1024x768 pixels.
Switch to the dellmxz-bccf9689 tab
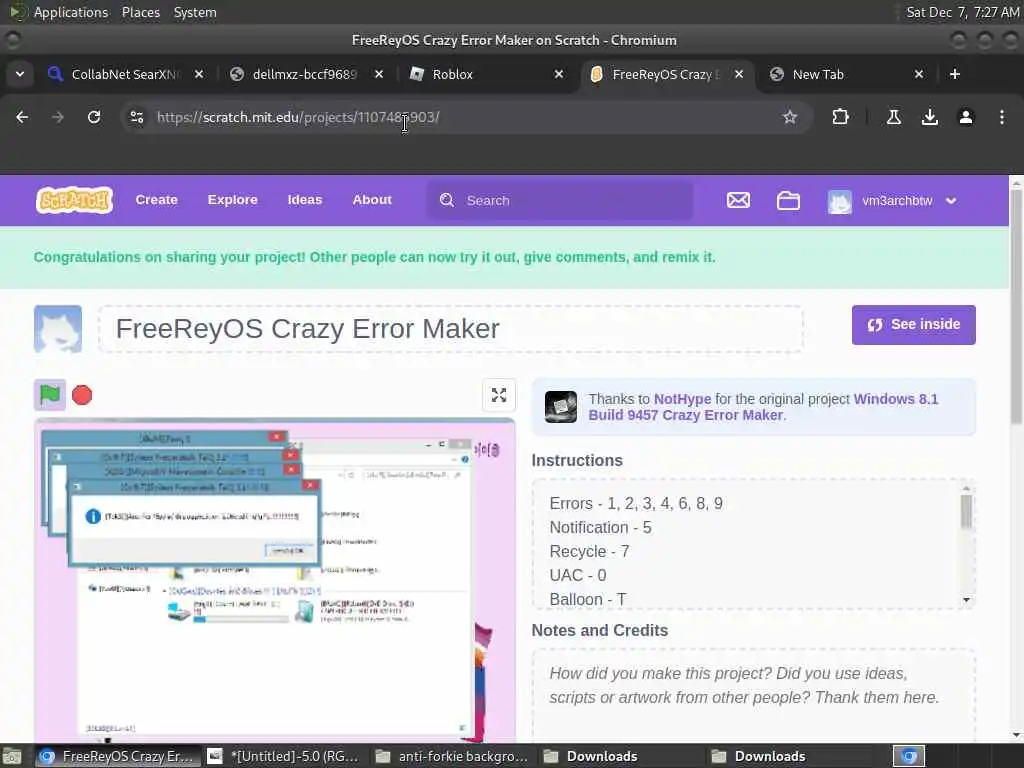304,74
